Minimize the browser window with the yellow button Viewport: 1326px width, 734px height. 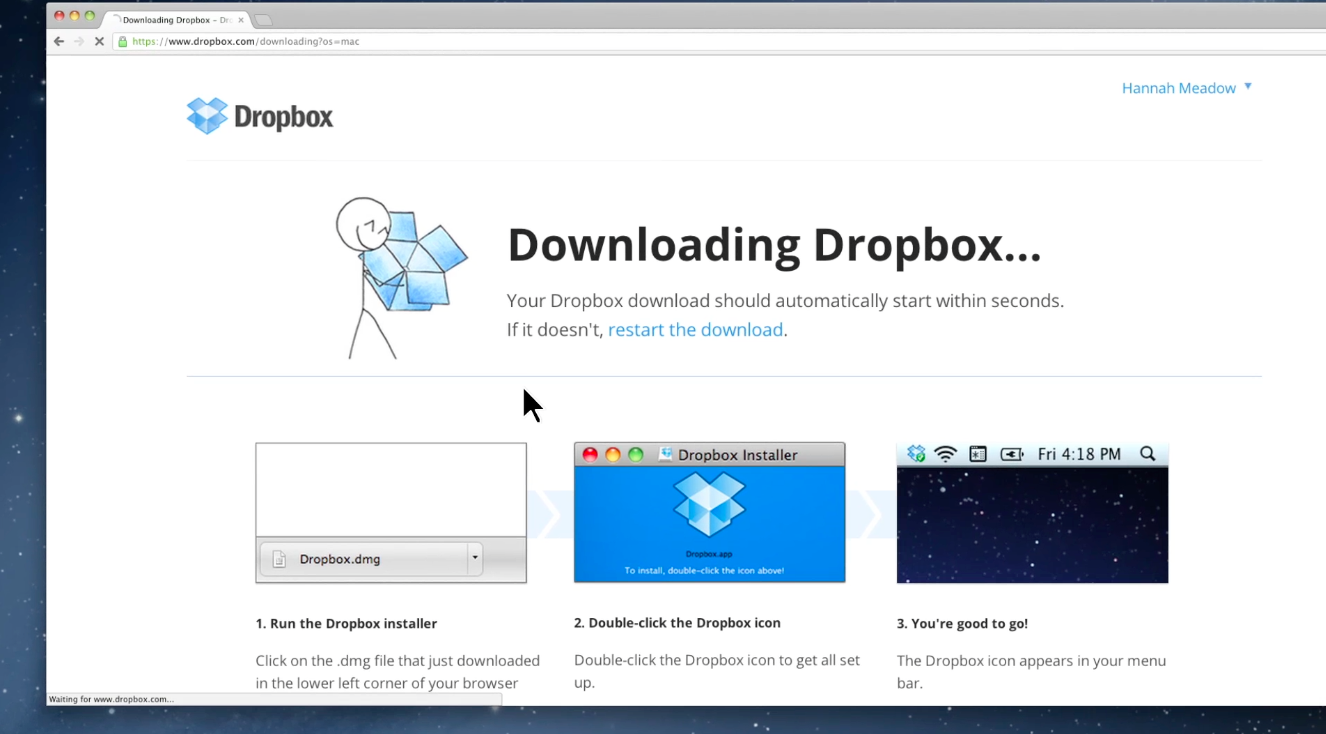coord(74,16)
